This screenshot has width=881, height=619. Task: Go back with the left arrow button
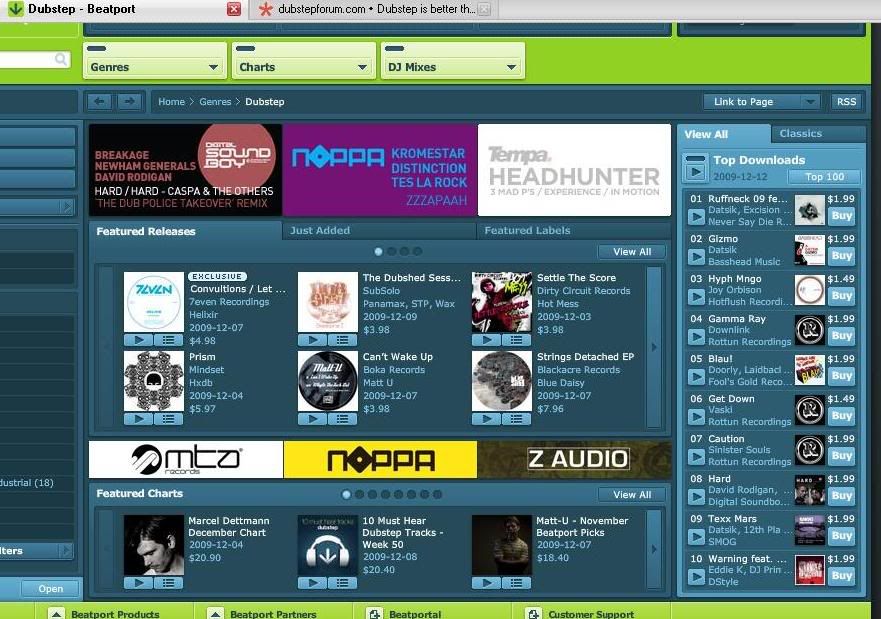pos(99,102)
